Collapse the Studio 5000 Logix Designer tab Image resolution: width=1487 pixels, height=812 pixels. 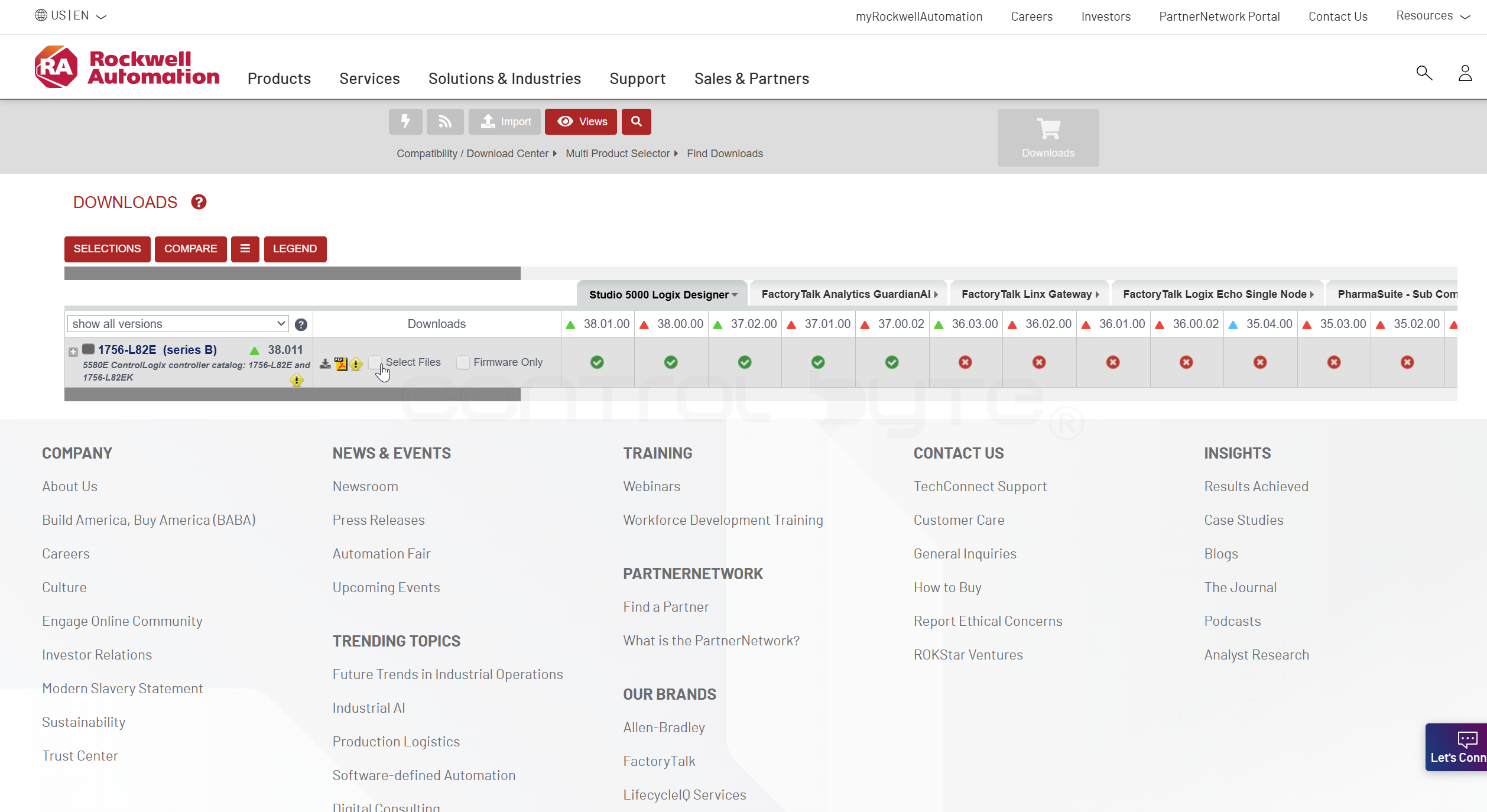663,294
